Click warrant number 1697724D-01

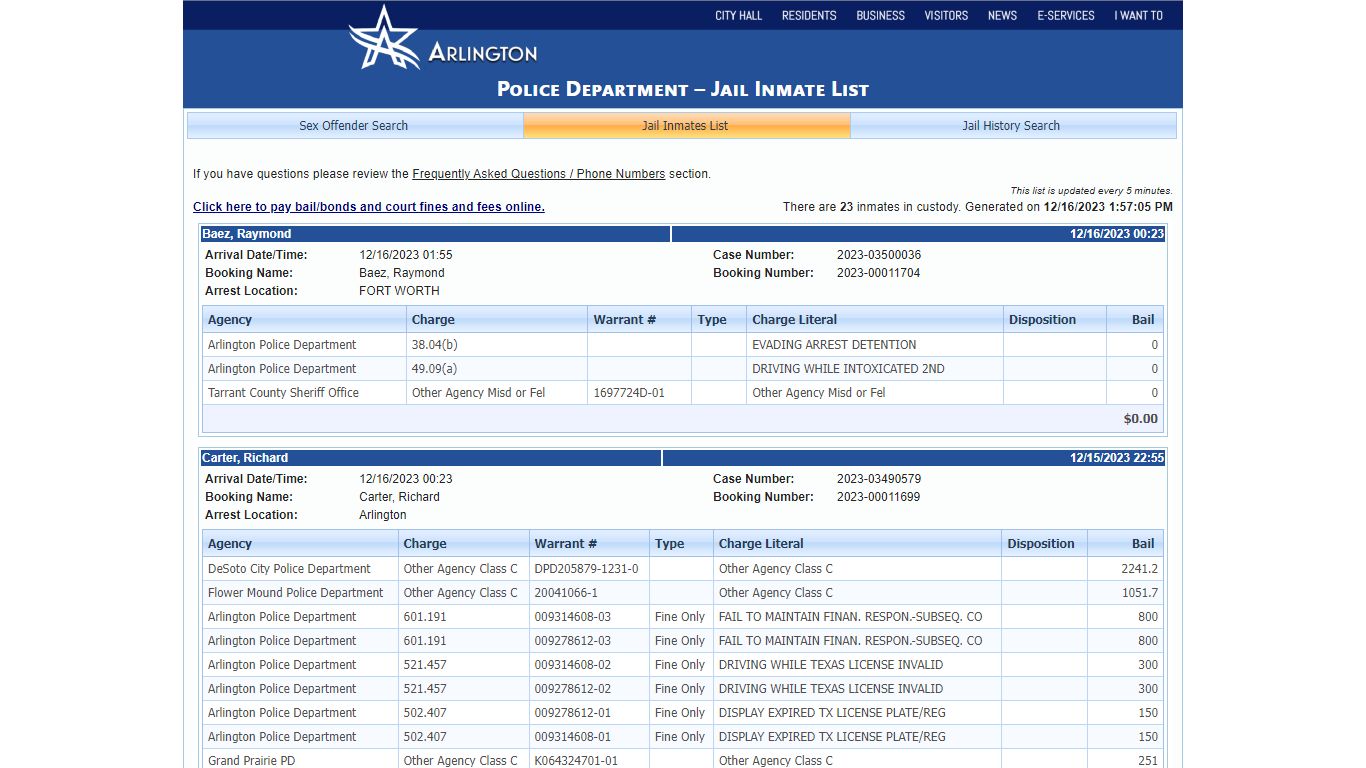pyautogui.click(x=629, y=393)
